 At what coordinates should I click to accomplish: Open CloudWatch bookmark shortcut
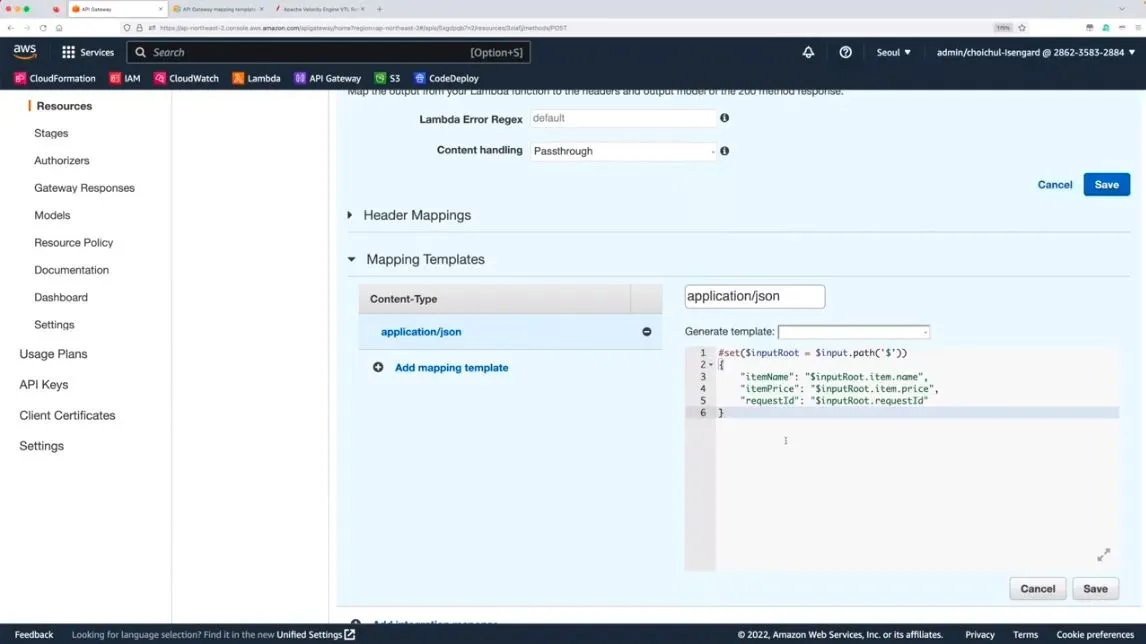(186, 78)
